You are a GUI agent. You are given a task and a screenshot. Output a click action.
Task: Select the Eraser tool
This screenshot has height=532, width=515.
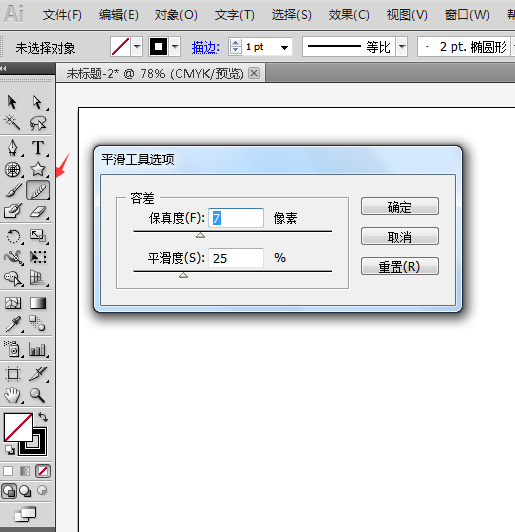coord(38,211)
